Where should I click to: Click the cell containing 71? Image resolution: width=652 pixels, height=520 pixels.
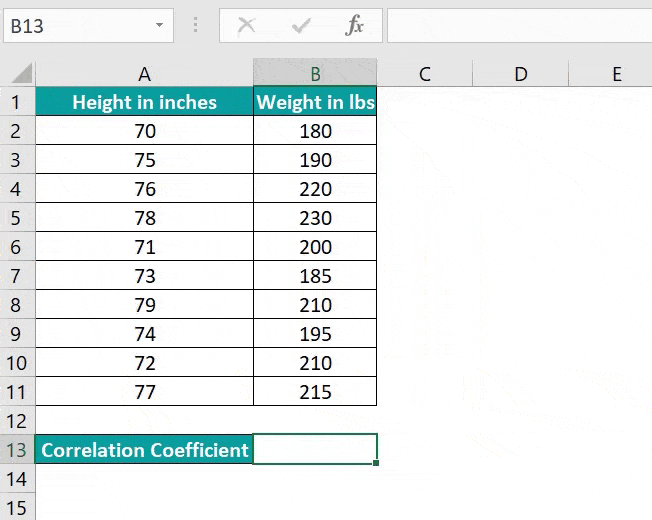pyautogui.click(x=144, y=246)
